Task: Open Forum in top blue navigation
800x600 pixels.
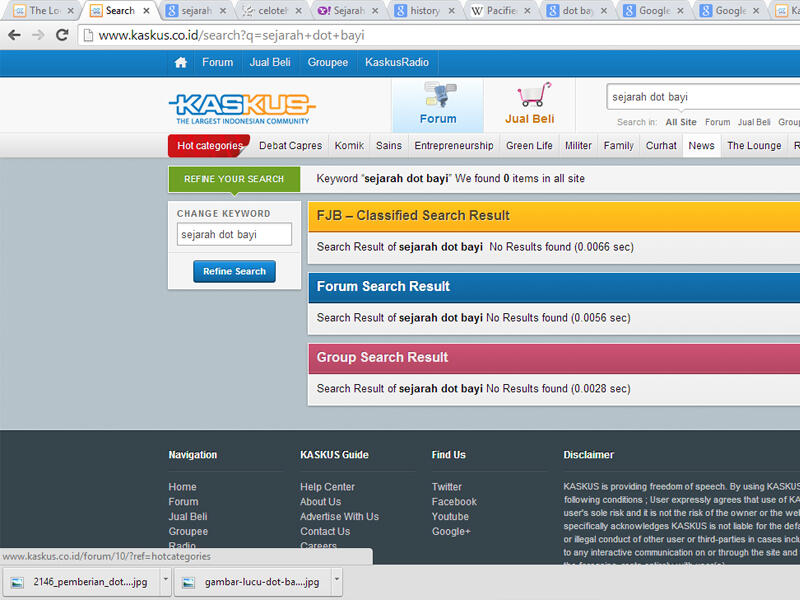Action: (217, 62)
